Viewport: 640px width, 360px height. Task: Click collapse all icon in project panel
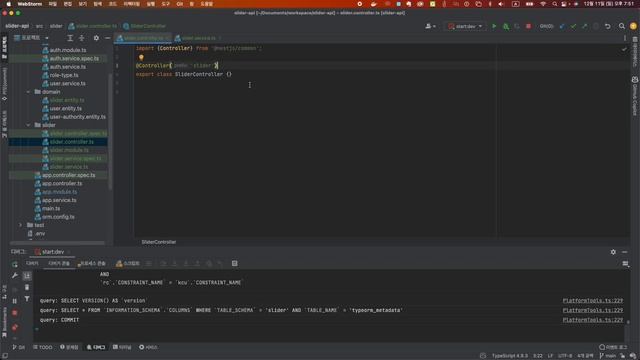point(82,38)
